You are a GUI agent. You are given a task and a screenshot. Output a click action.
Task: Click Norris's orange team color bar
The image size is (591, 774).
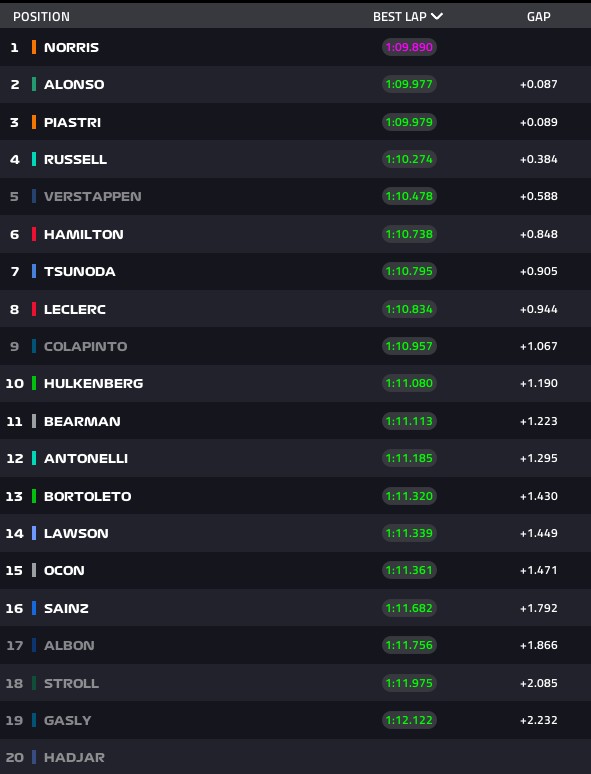[34, 47]
